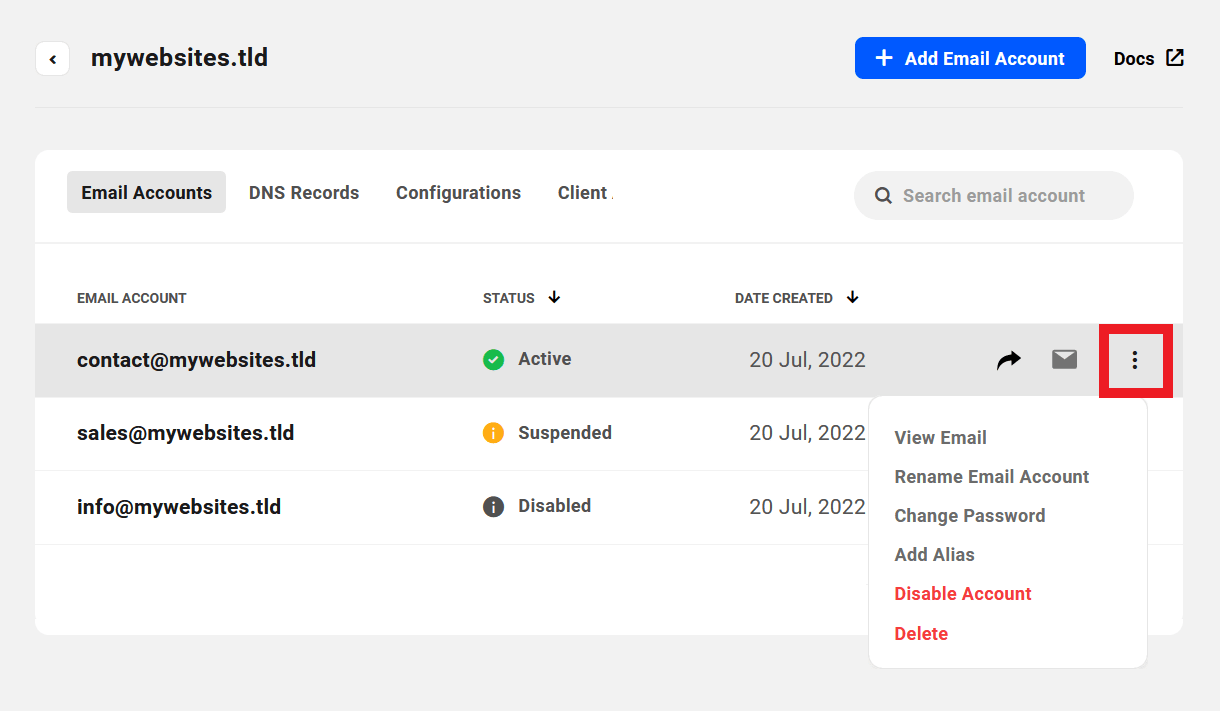Select Change Password option
This screenshot has height=711, width=1220.
coord(970,516)
